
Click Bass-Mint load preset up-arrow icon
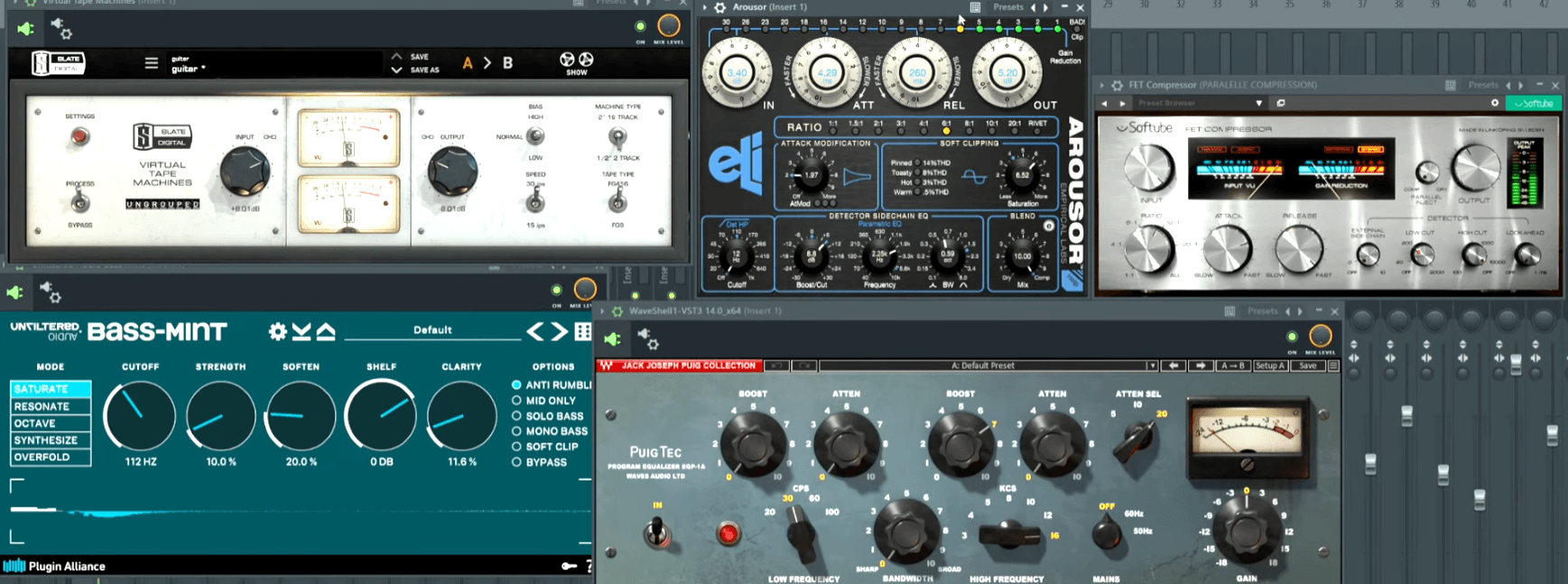pyautogui.click(x=326, y=331)
